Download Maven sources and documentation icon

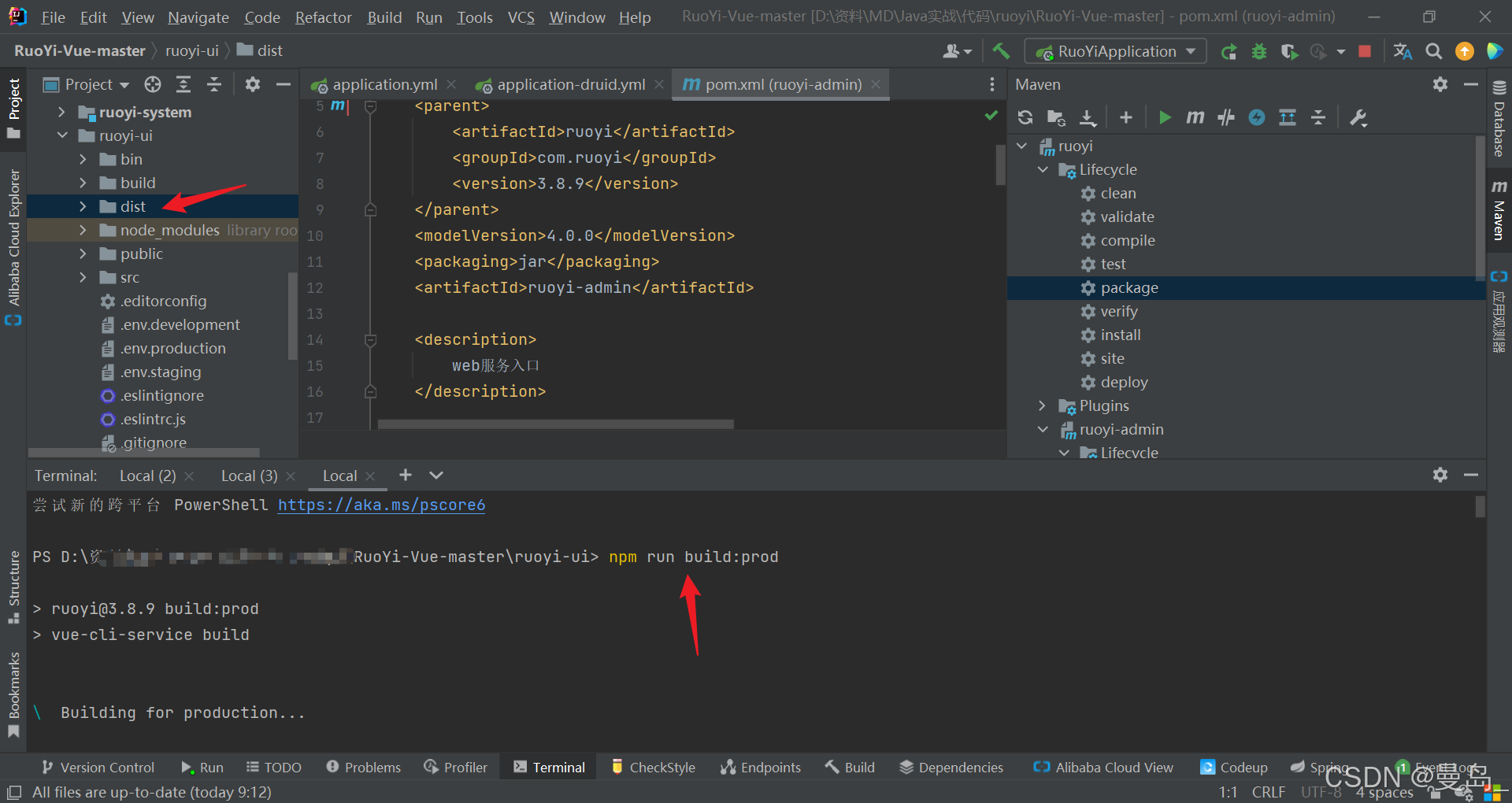pyautogui.click(x=1088, y=117)
